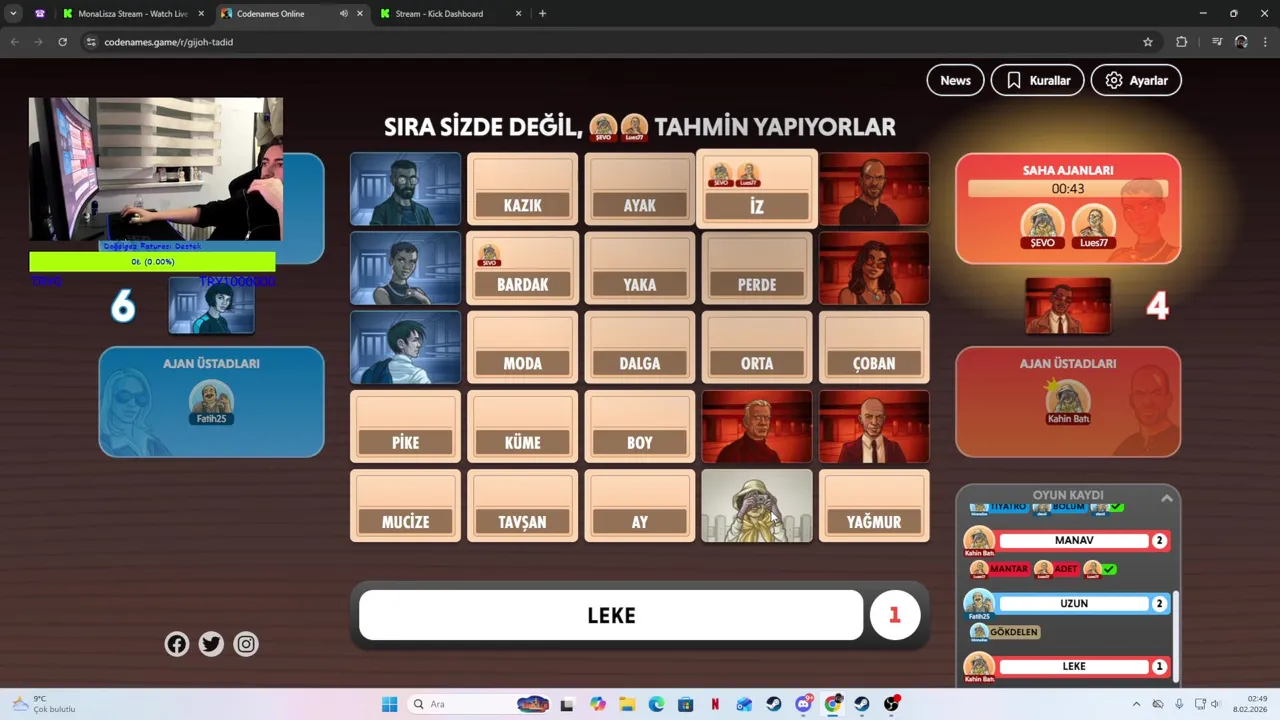This screenshot has height=720, width=1280.
Task: Select the MODA word card
Action: 522,347
